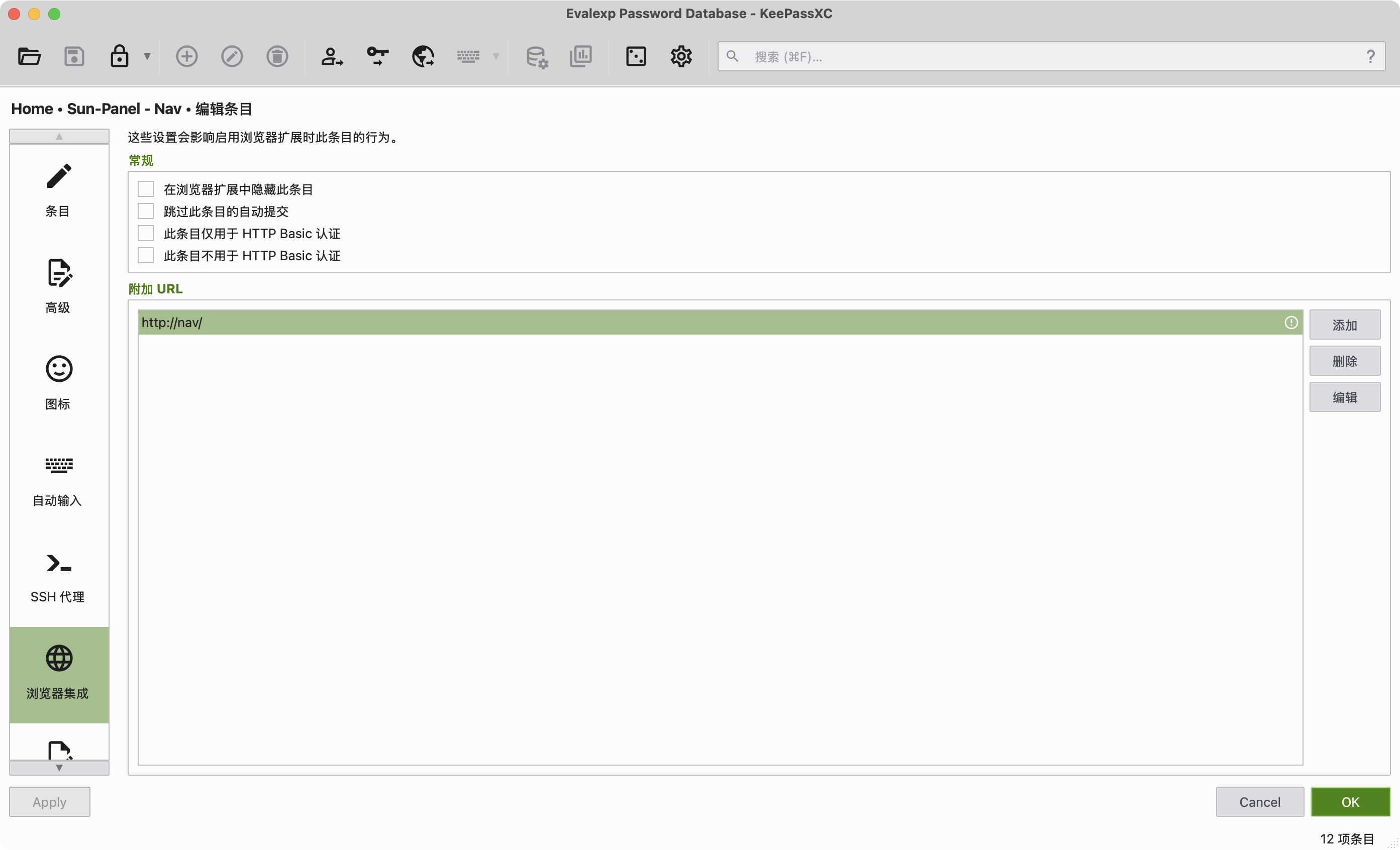Click database reports icon

tap(581, 56)
